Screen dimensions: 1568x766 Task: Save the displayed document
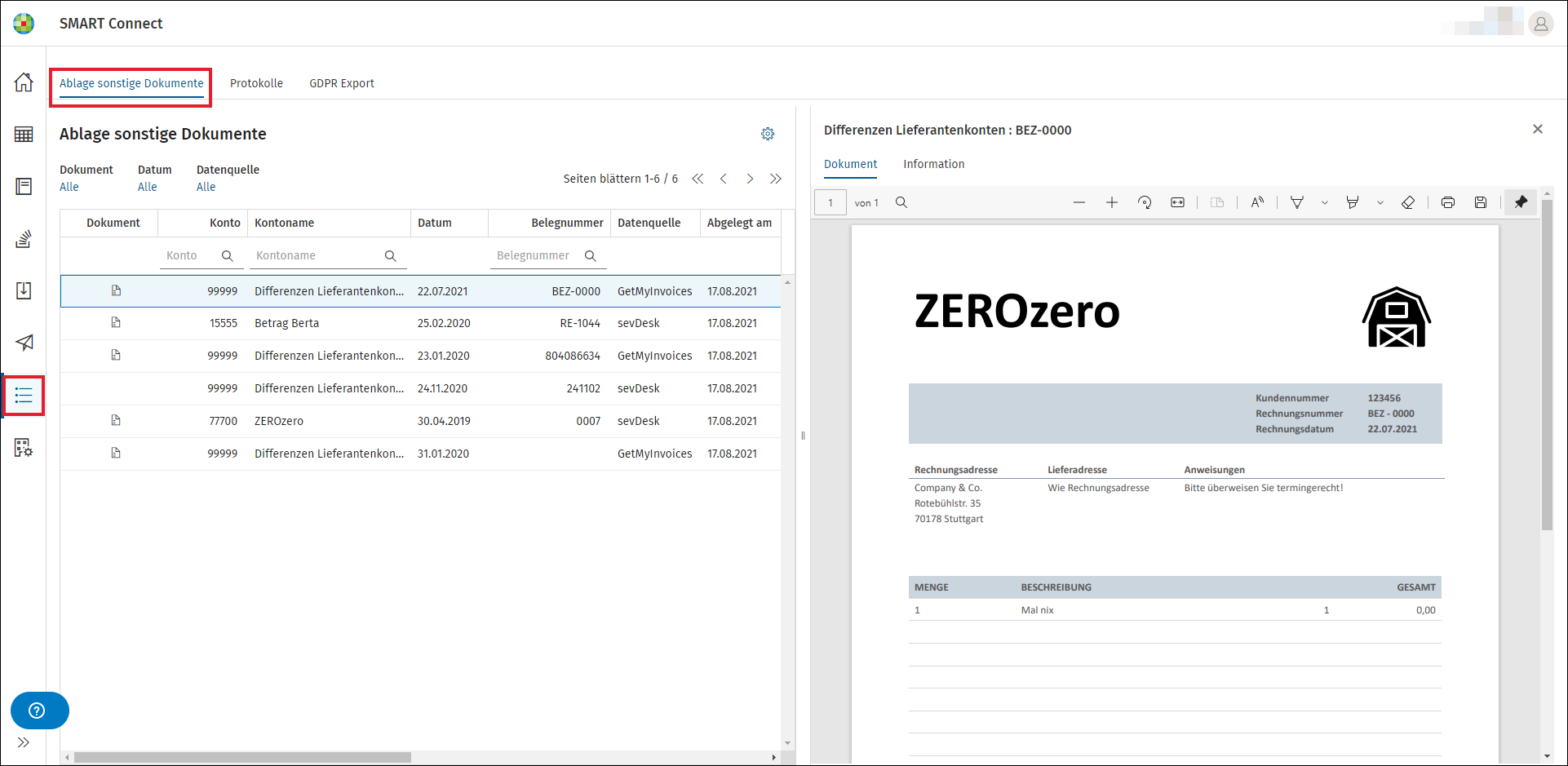[1481, 202]
